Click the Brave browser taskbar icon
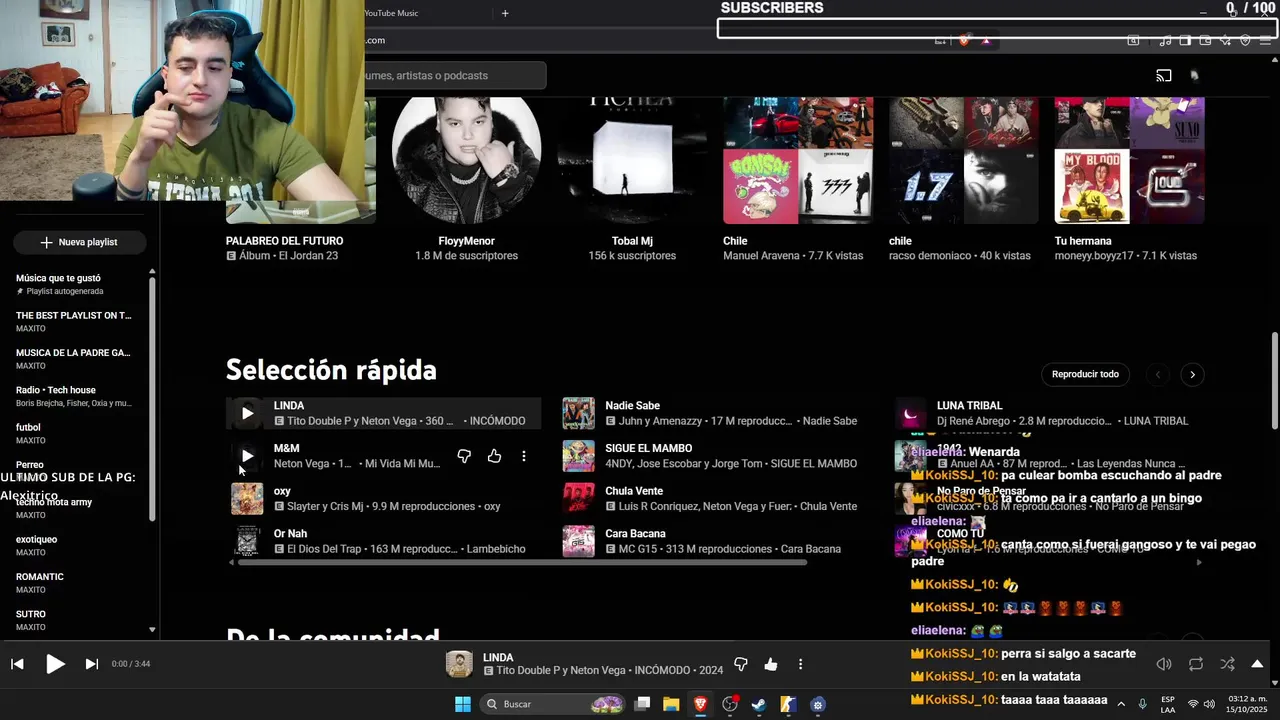Screen dimensions: 1280x720 click(x=700, y=704)
